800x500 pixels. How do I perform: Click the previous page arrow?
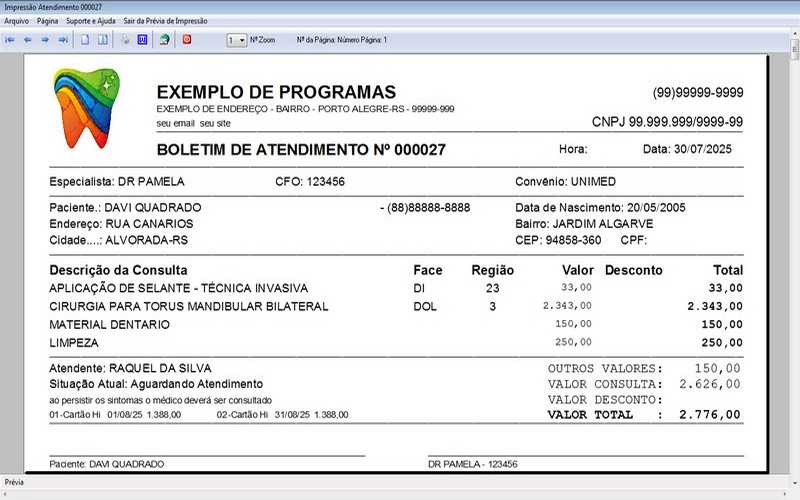(x=28, y=40)
